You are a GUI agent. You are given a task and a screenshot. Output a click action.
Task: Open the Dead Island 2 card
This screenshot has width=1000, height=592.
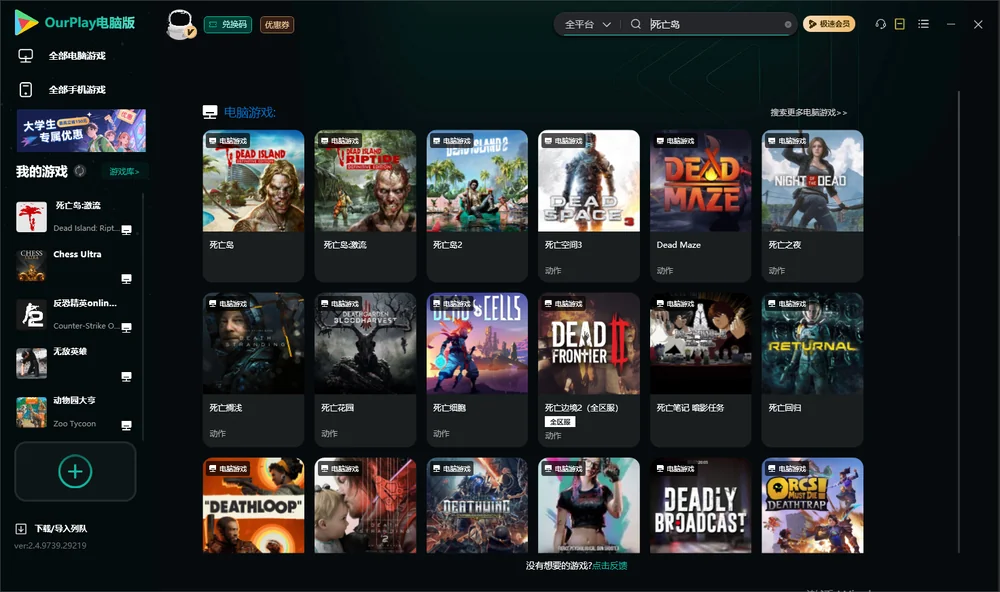point(477,205)
